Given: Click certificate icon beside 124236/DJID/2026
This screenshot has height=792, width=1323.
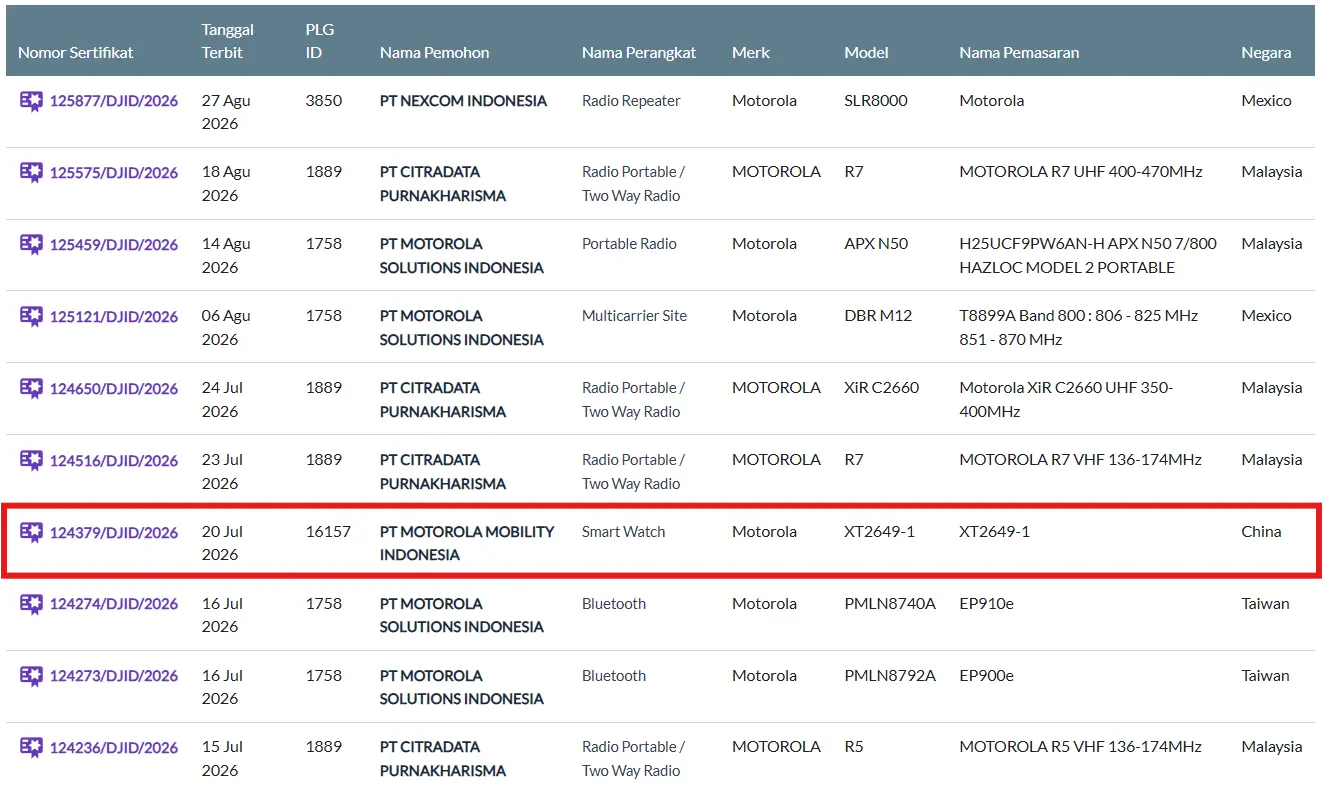Looking at the screenshot, I should point(31,748).
